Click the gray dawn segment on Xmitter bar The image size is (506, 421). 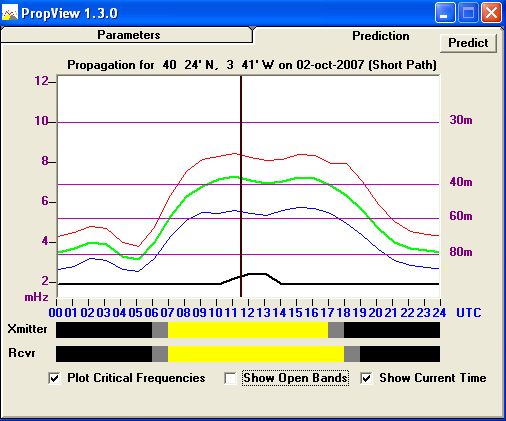pyautogui.click(x=160, y=330)
